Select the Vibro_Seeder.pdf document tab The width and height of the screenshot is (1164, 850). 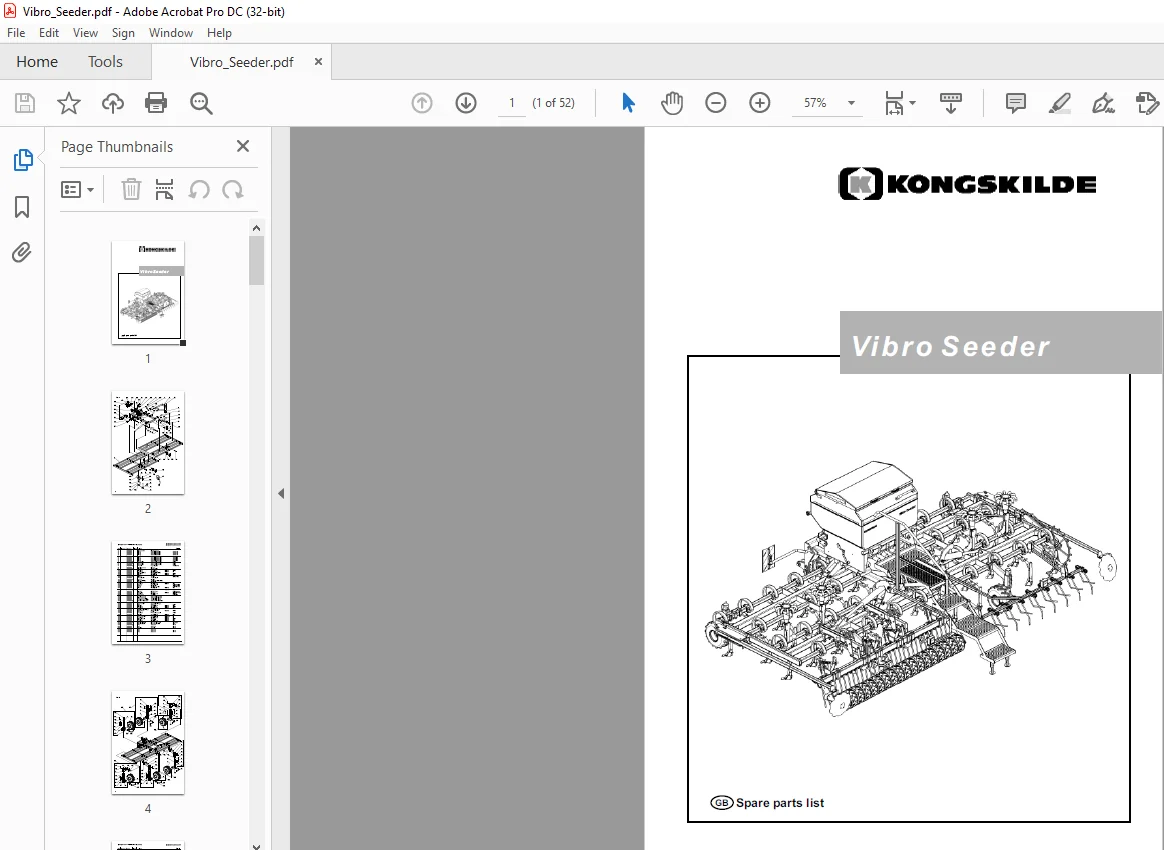pyautogui.click(x=241, y=62)
